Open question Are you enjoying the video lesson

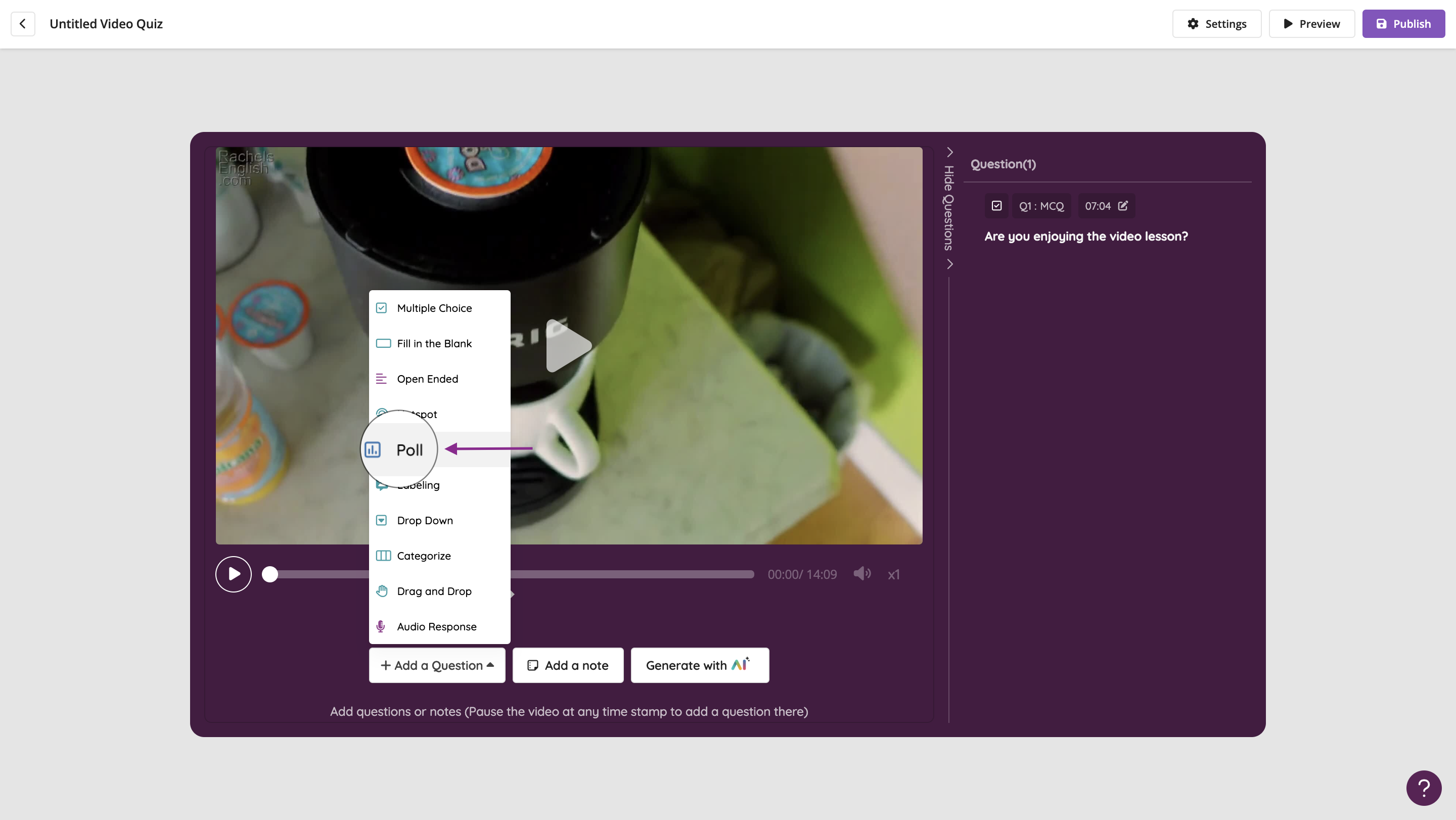pos(1086,237)
